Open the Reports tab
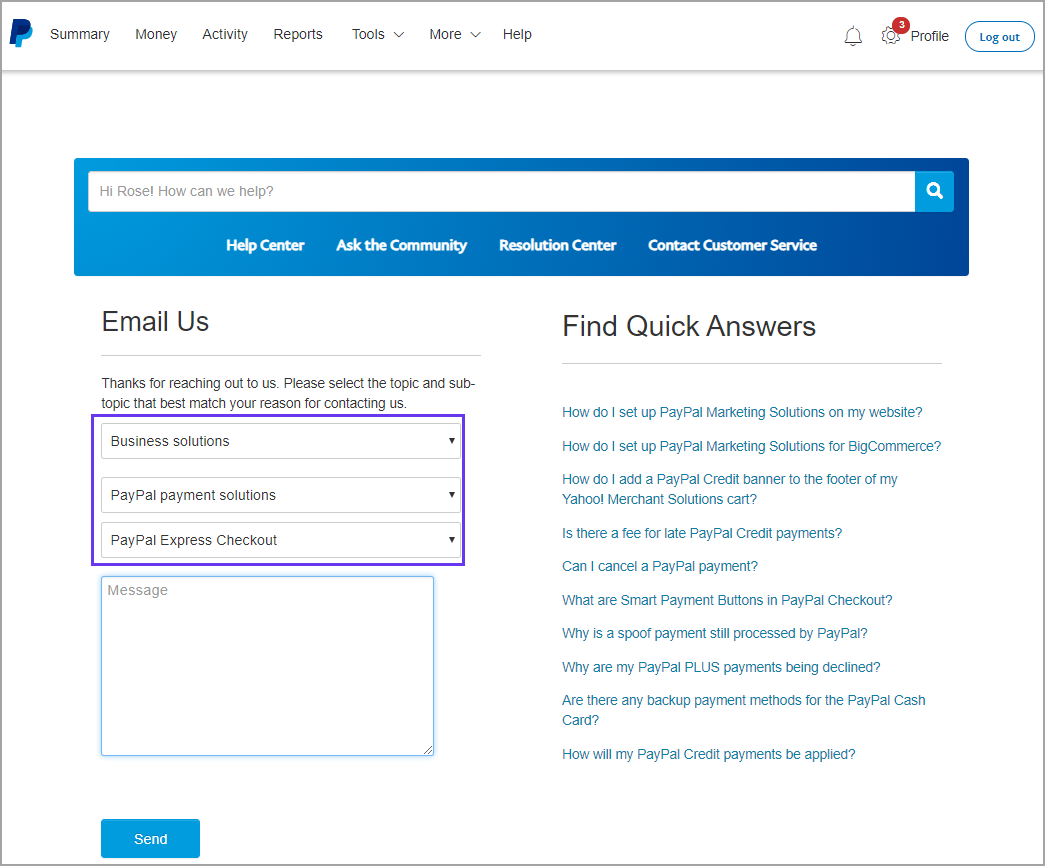 coord(298,34)
